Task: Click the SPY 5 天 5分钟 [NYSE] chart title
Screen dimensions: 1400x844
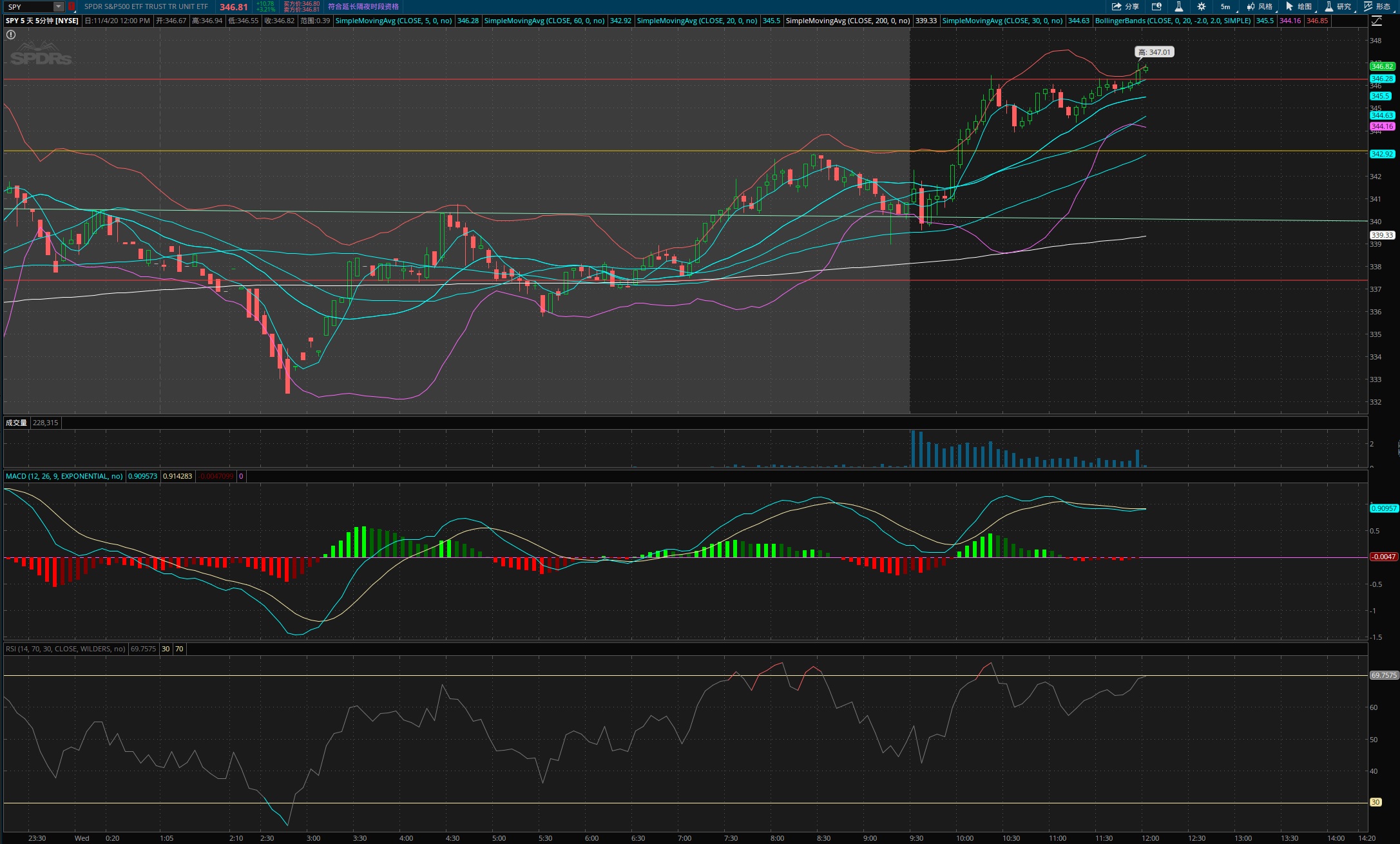Action: (x=42, y=21)
